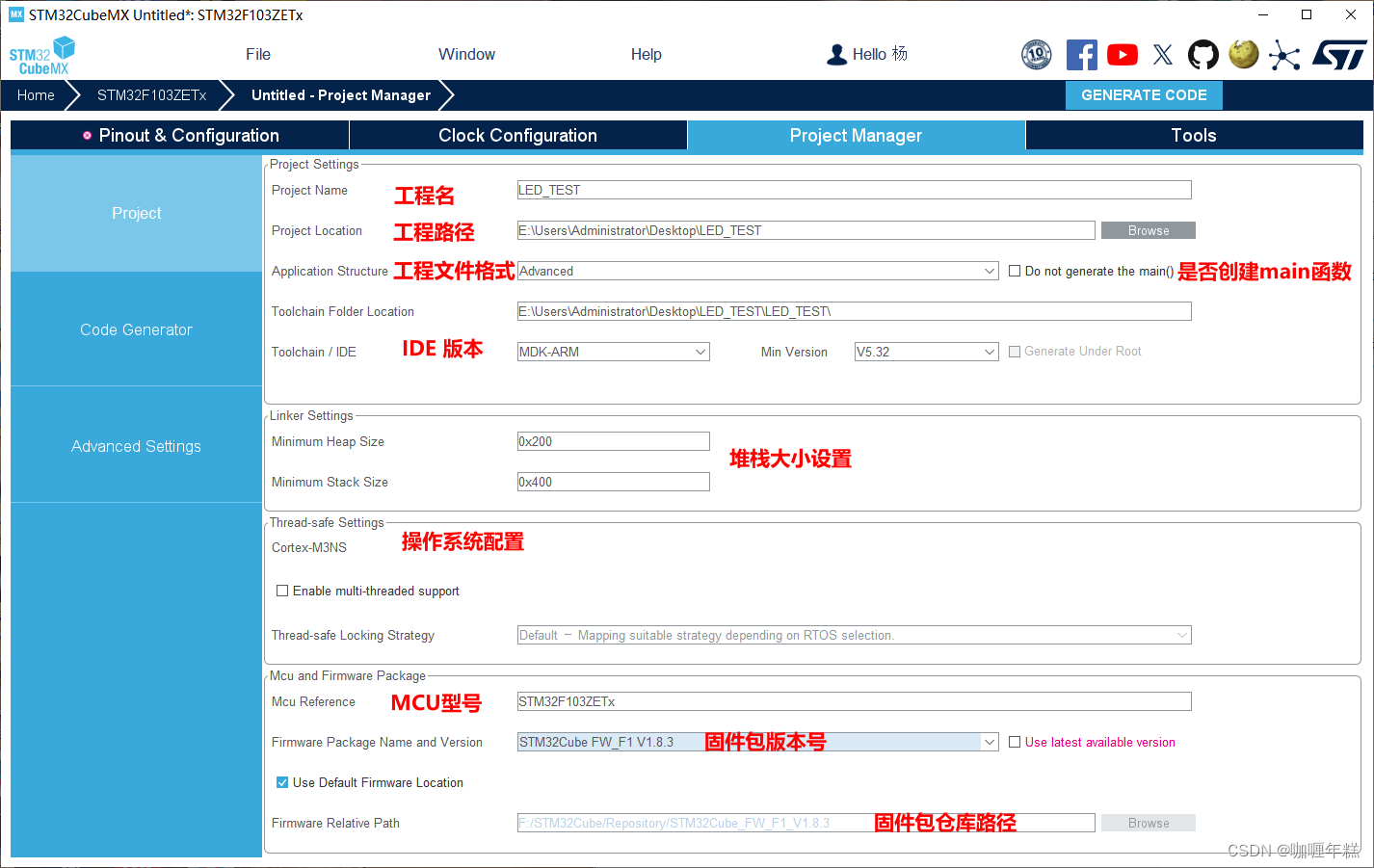Click the Project Location input field

tap(806, 230)
